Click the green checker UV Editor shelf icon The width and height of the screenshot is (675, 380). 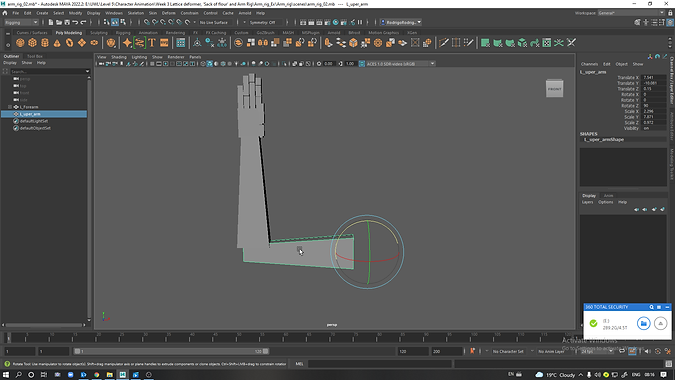547,43
